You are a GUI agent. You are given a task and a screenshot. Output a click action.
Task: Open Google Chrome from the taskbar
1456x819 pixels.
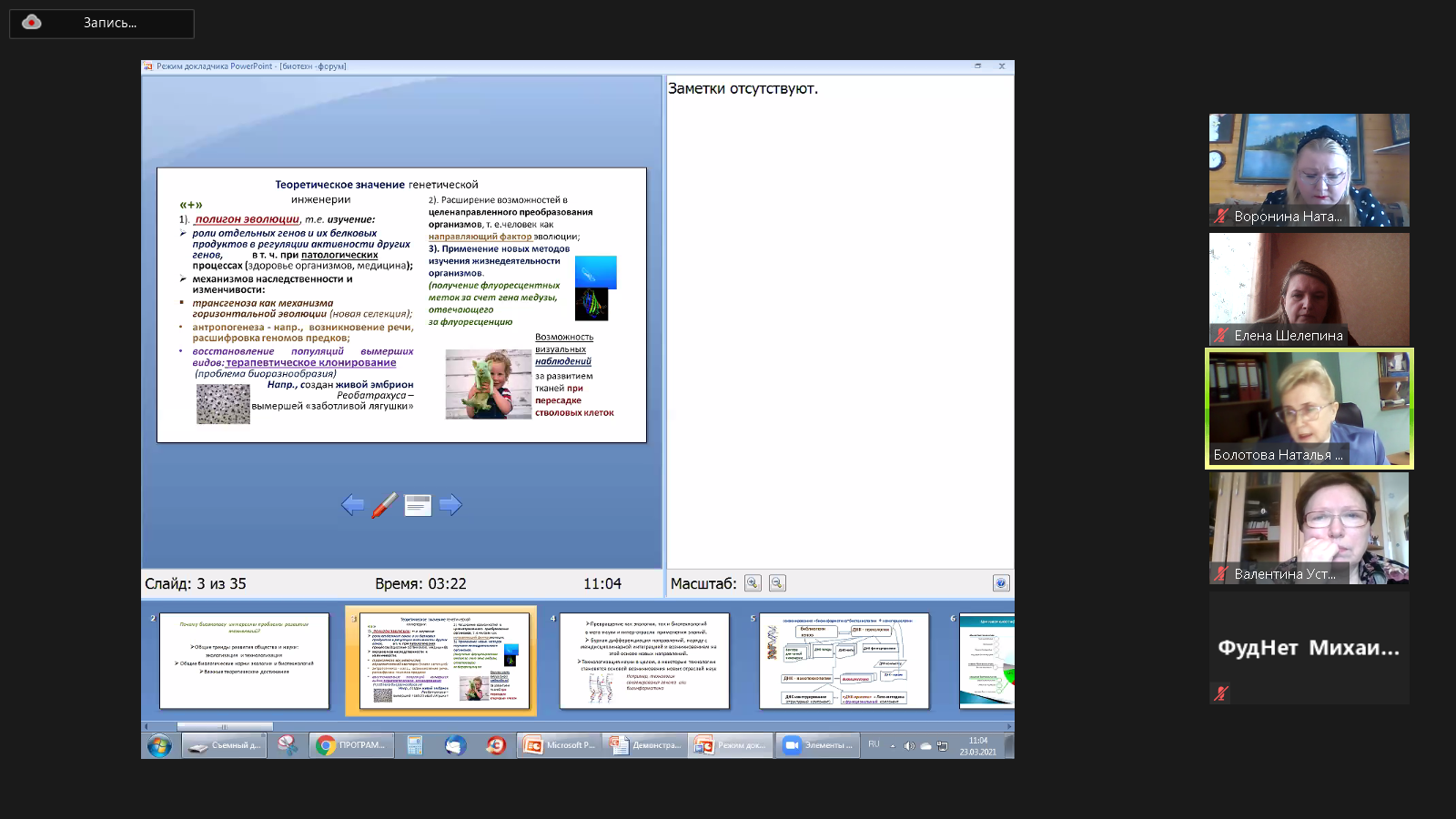pyautogui.click(x=351, y=745)
